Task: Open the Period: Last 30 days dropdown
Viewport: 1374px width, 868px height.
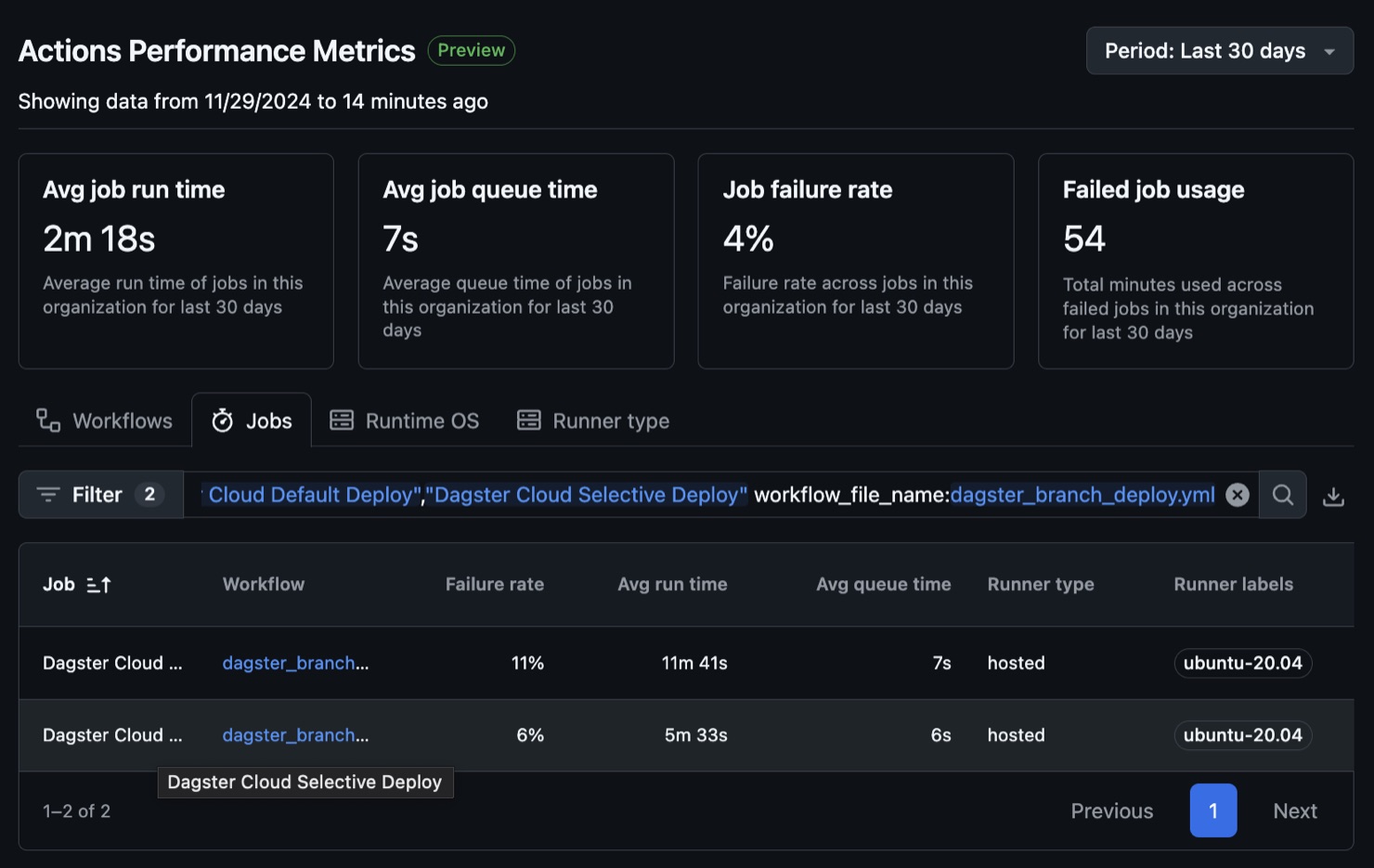Action: [1219, 51]
